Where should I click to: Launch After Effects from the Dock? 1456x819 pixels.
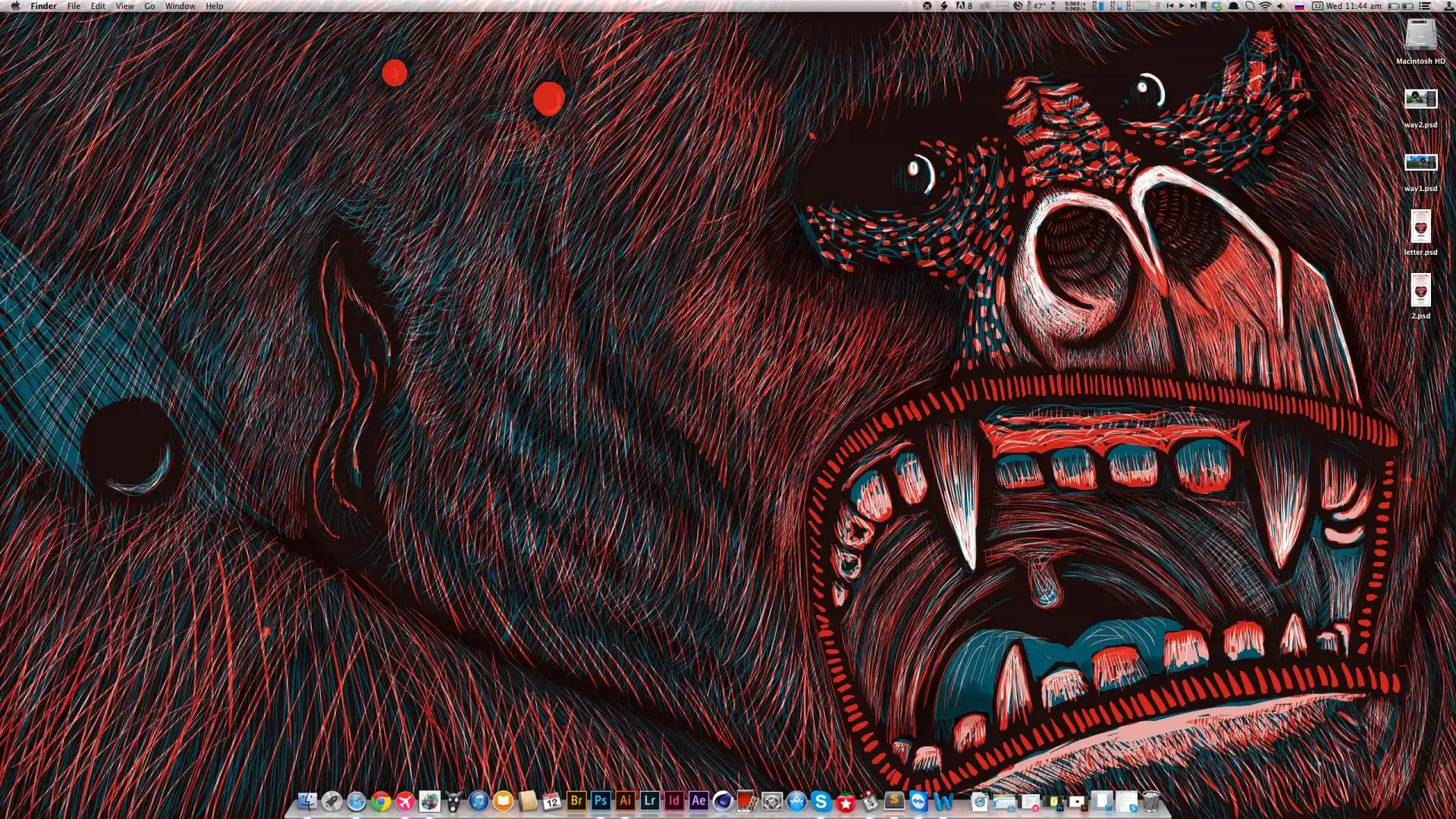(x=698, y=801)
